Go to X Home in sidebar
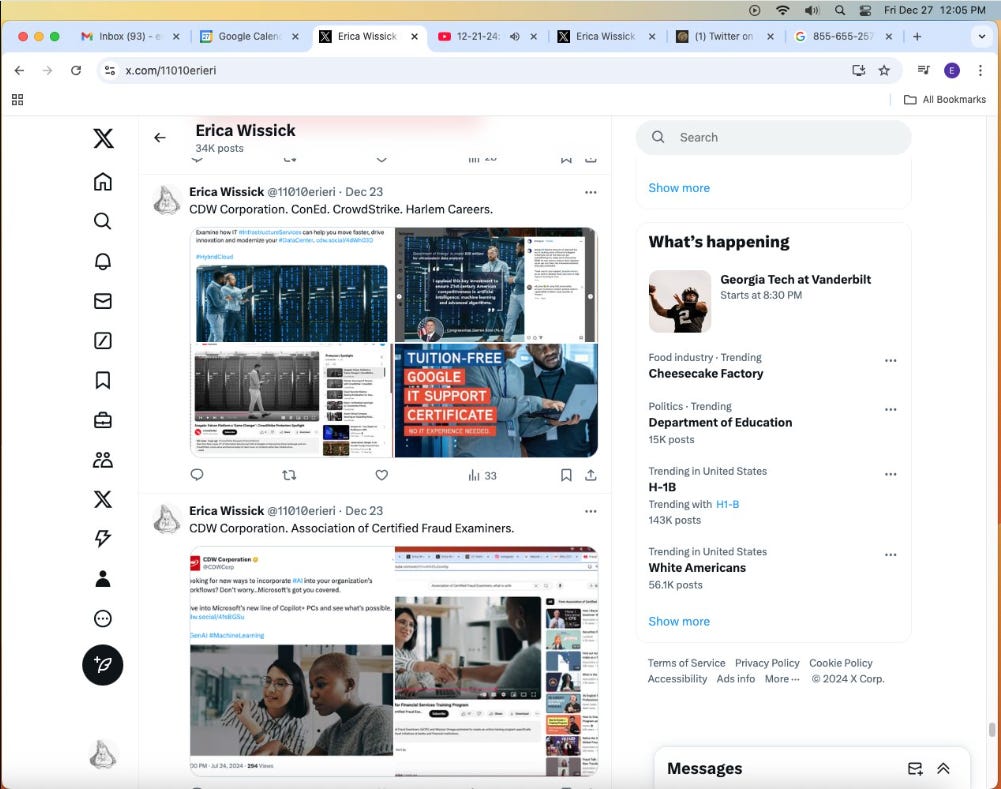 point(103,182)
